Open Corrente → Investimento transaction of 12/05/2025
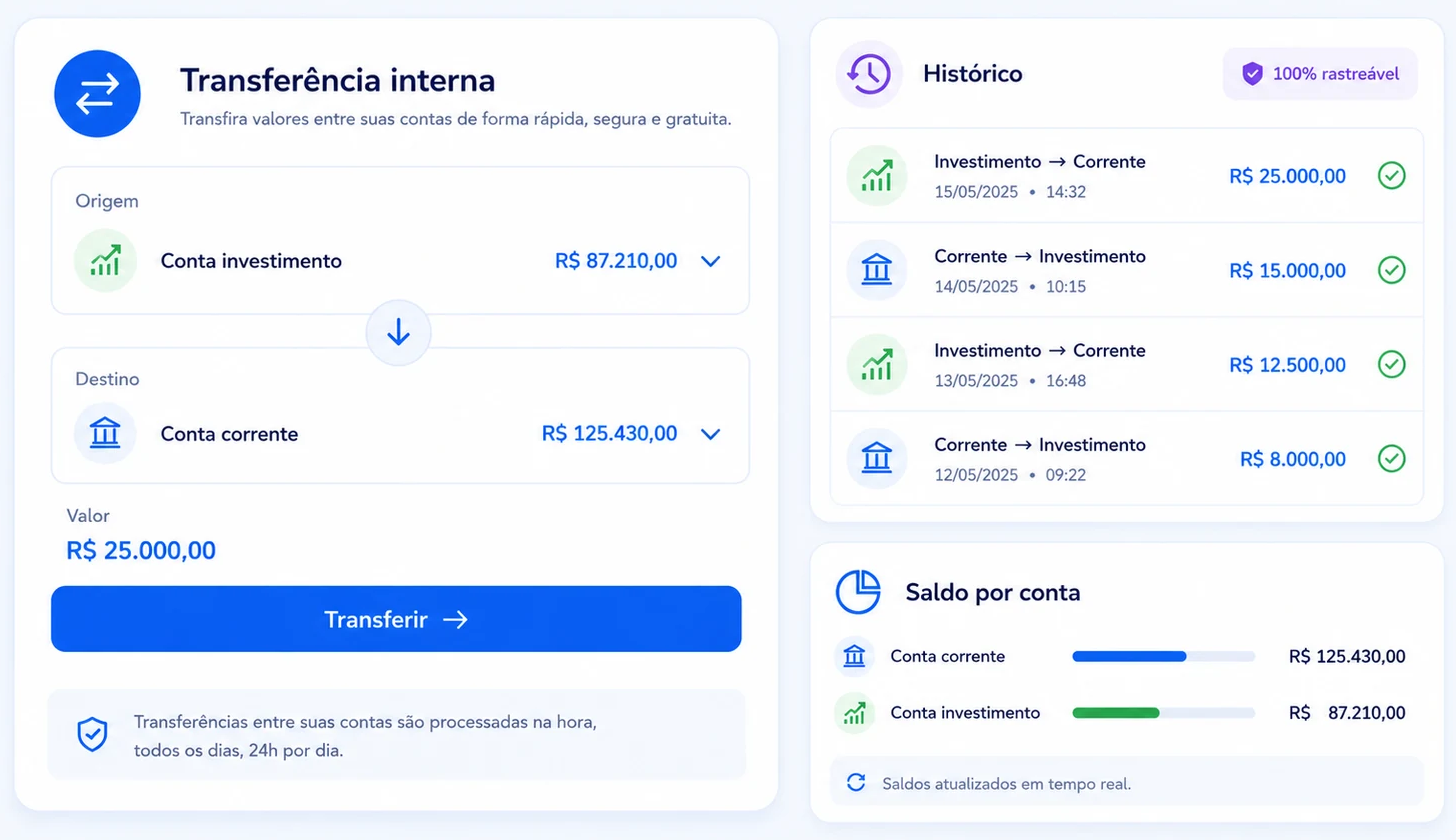The height and width of the screenshot is (840, 1456). pos(1127,458)
